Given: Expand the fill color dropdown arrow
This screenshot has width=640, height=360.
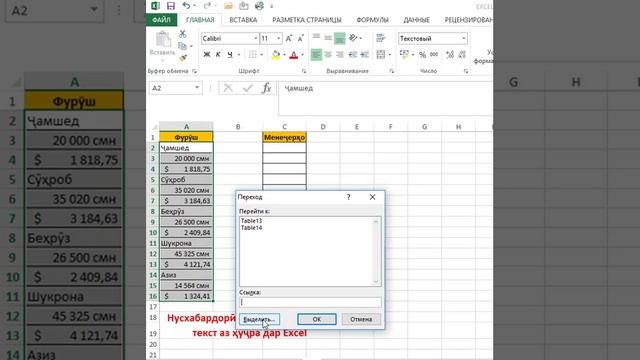Looking at the screenshot, I should pyautogui.click(x=284, y=54).
